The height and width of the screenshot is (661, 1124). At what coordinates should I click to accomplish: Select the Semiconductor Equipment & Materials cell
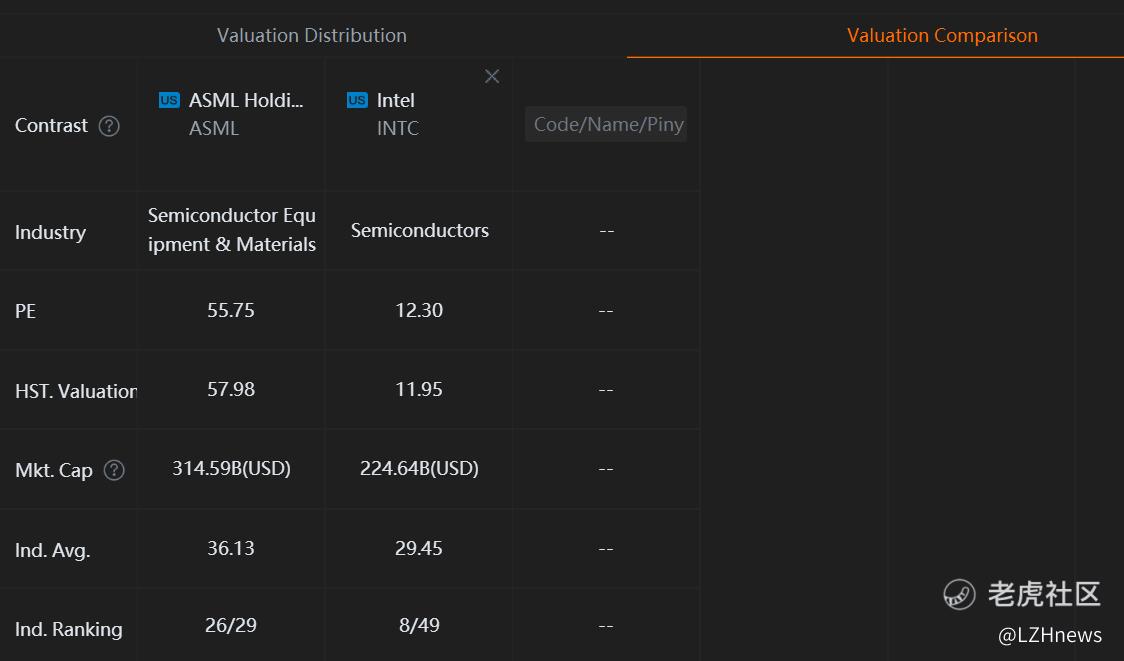[232, 230]
